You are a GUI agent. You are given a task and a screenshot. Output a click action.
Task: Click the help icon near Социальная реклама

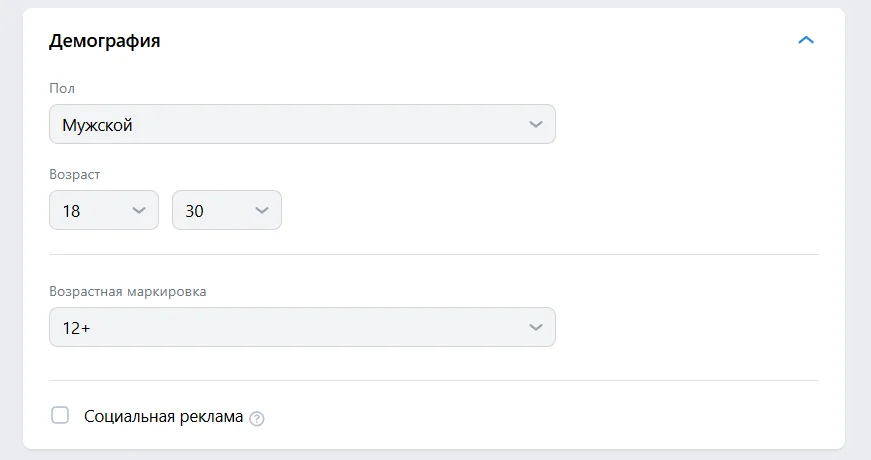point(257,418)
